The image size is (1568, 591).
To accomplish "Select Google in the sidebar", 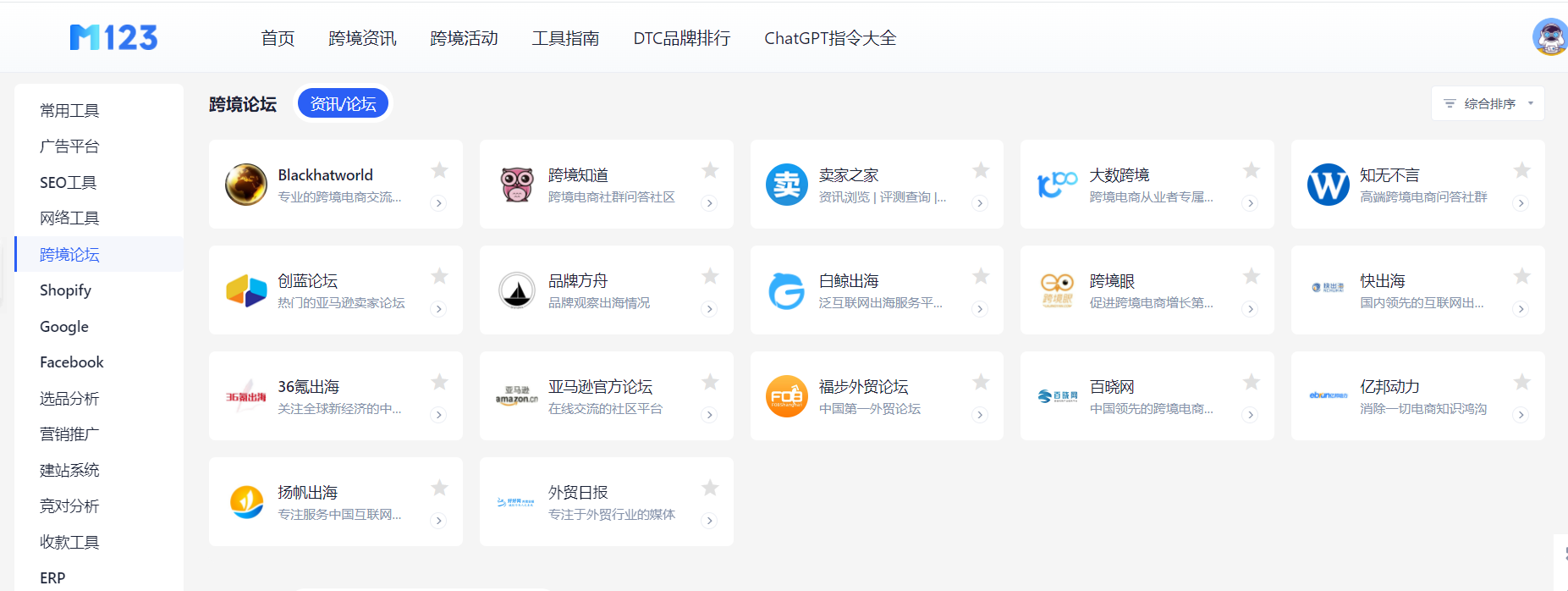I will (64, 327).
